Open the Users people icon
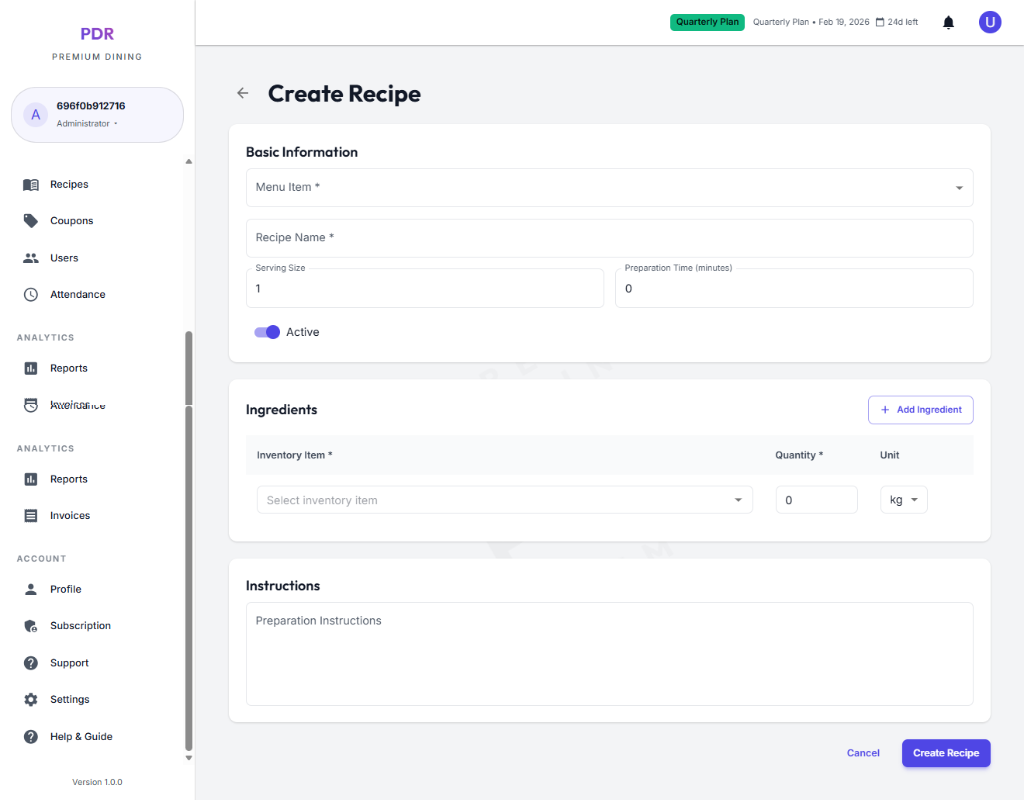Screen dimensions: 1024x800 [31, 258]
